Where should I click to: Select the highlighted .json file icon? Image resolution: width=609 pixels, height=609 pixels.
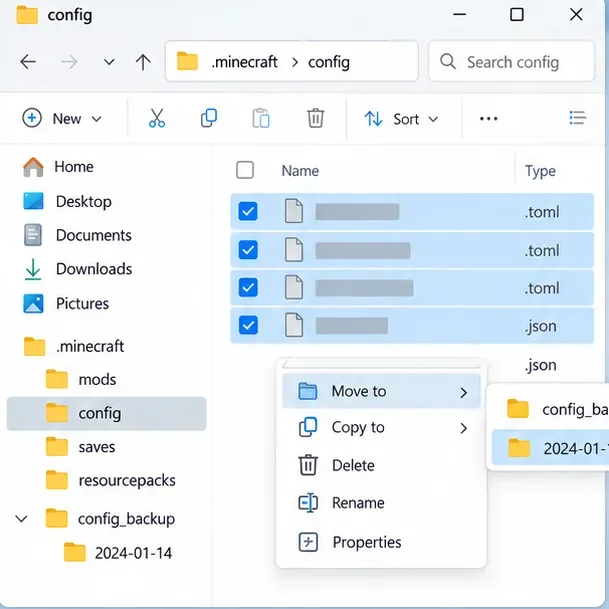click(294, 325)
